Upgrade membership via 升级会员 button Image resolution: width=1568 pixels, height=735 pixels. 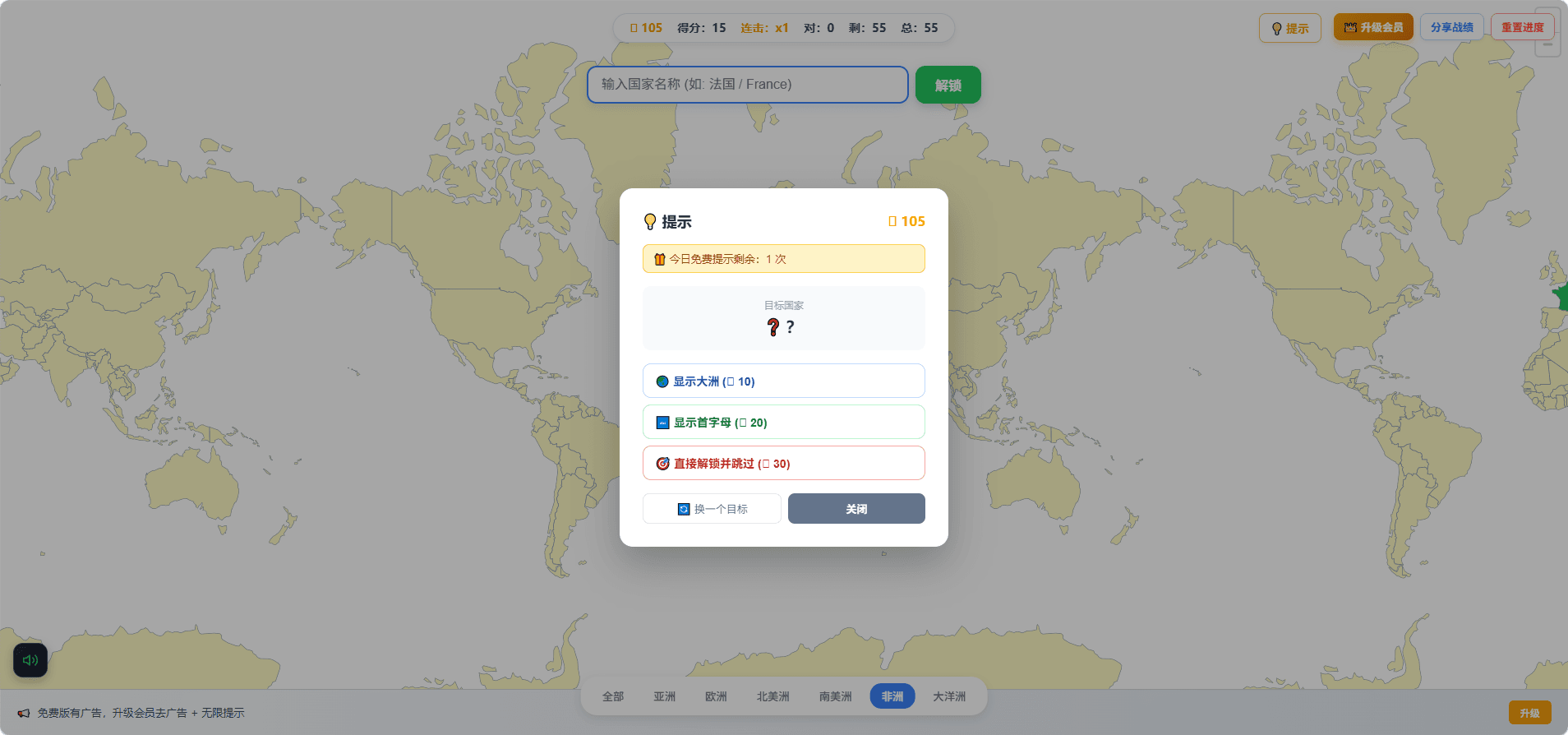(1373, 27)
